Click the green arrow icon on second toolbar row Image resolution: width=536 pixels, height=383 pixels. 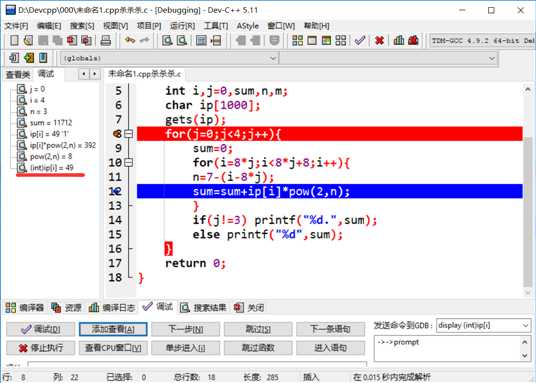(29, 58)
